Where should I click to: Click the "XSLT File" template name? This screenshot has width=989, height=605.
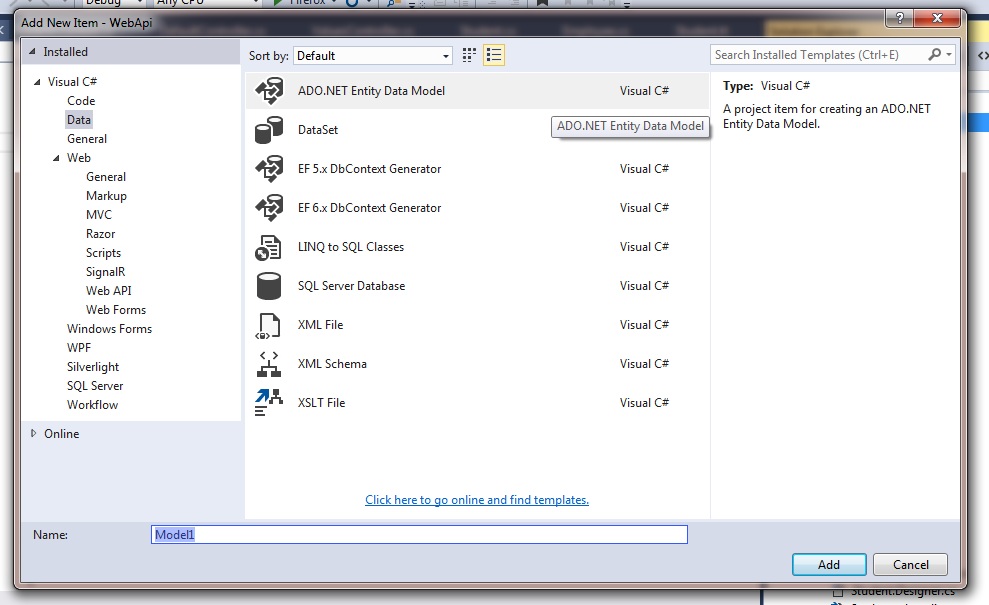(321, 403)
